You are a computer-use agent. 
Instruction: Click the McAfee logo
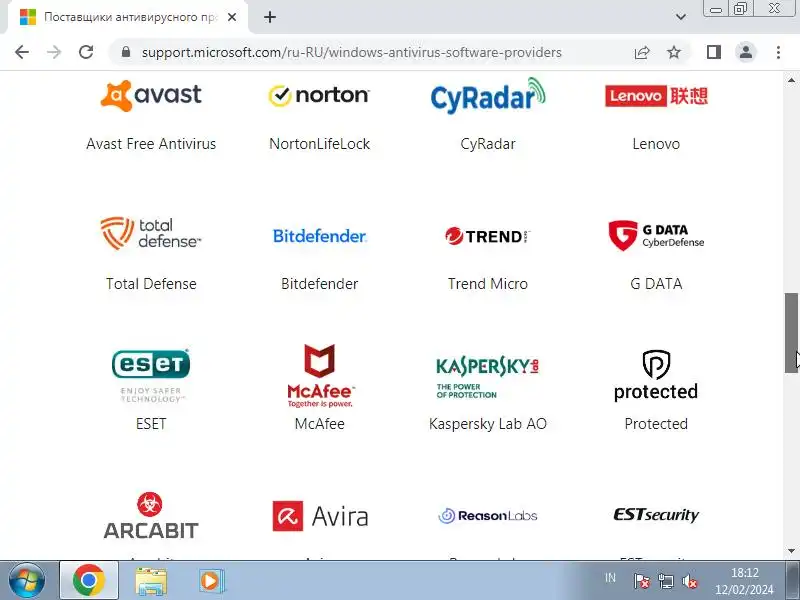pos(320,376)
